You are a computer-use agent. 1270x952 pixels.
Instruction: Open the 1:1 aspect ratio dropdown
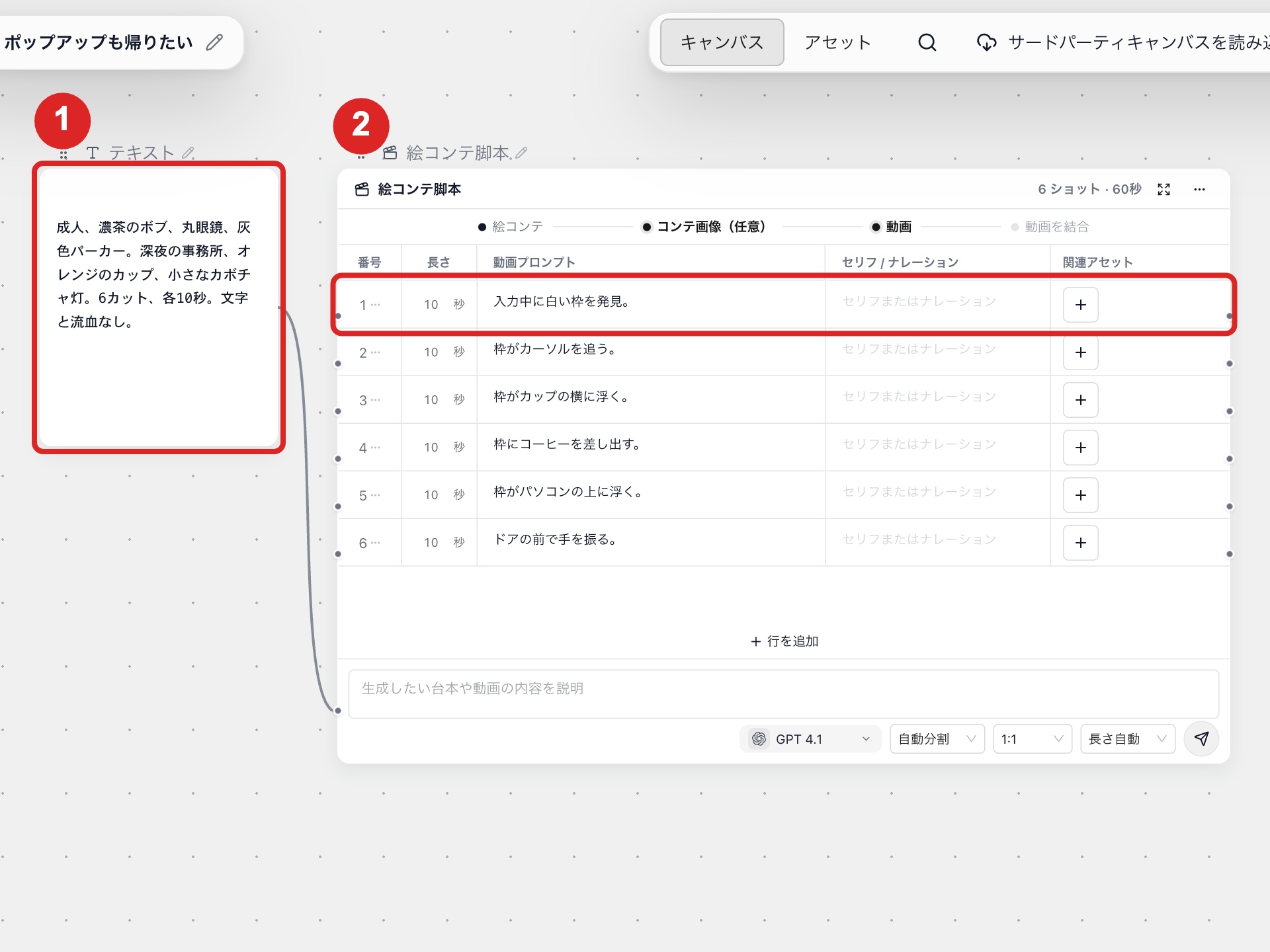point(1033,739)
